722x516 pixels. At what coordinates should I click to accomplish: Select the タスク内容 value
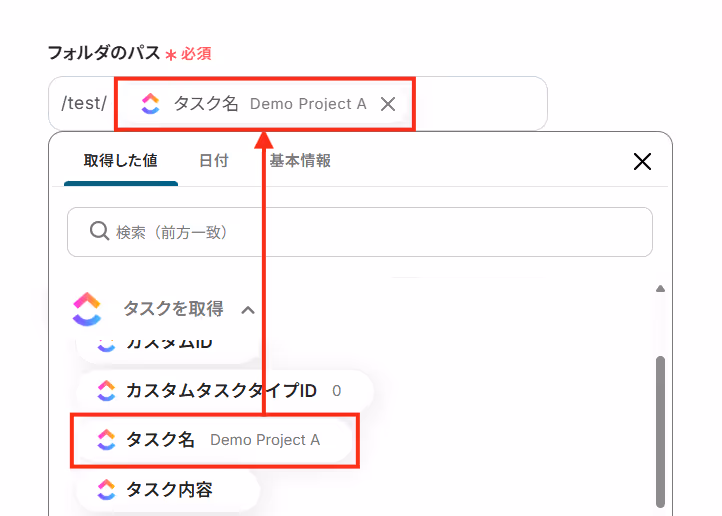click(x=168, y=490)
